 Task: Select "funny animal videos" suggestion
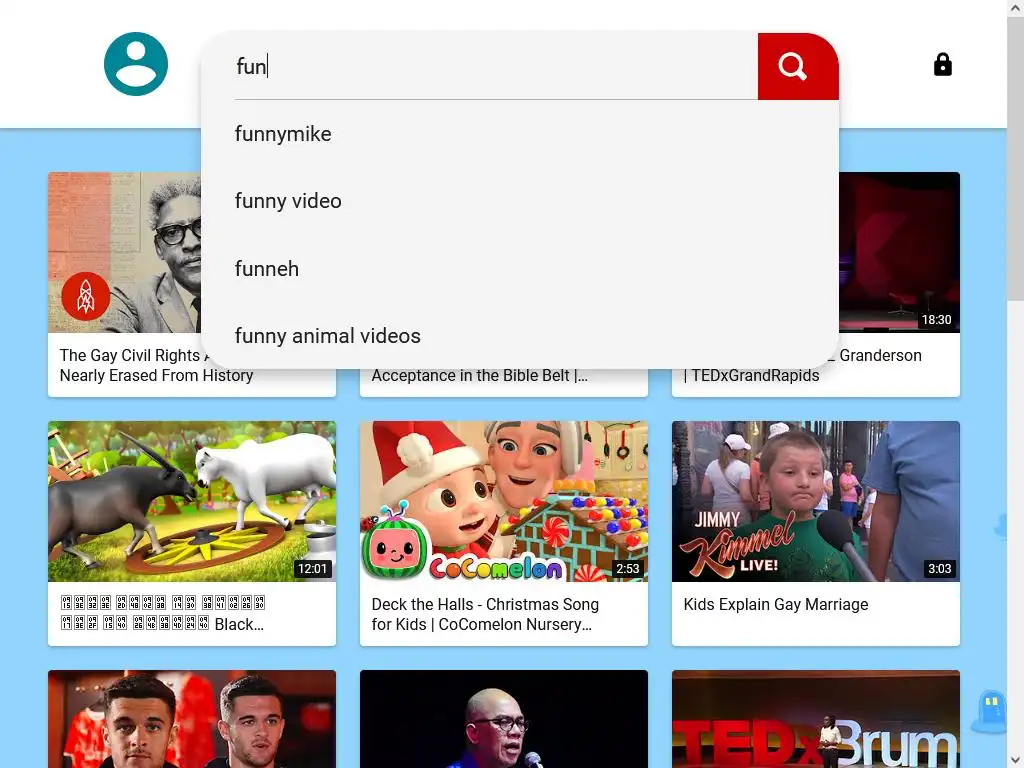pyautogui.click(x=520, y=336)
